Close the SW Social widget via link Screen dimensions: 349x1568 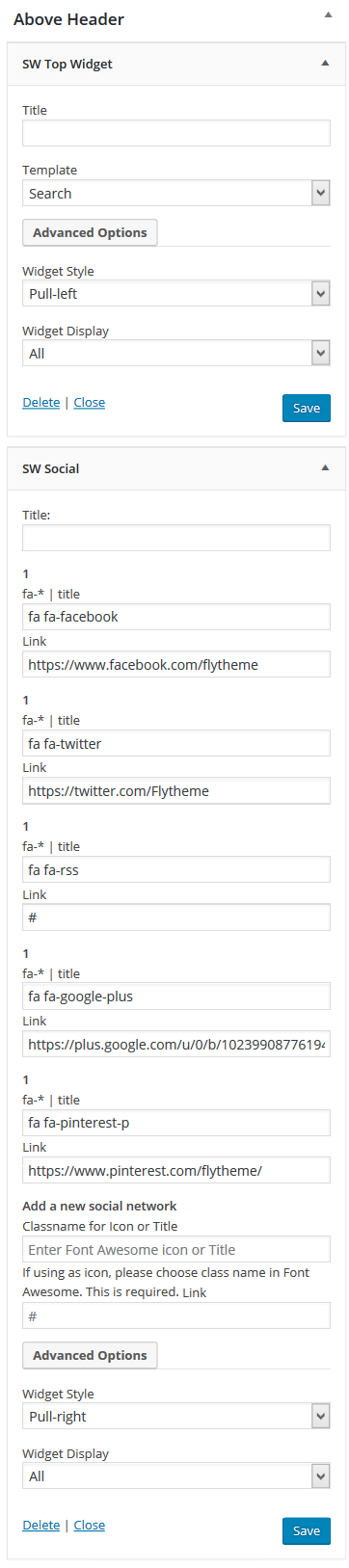(90, 1525)
